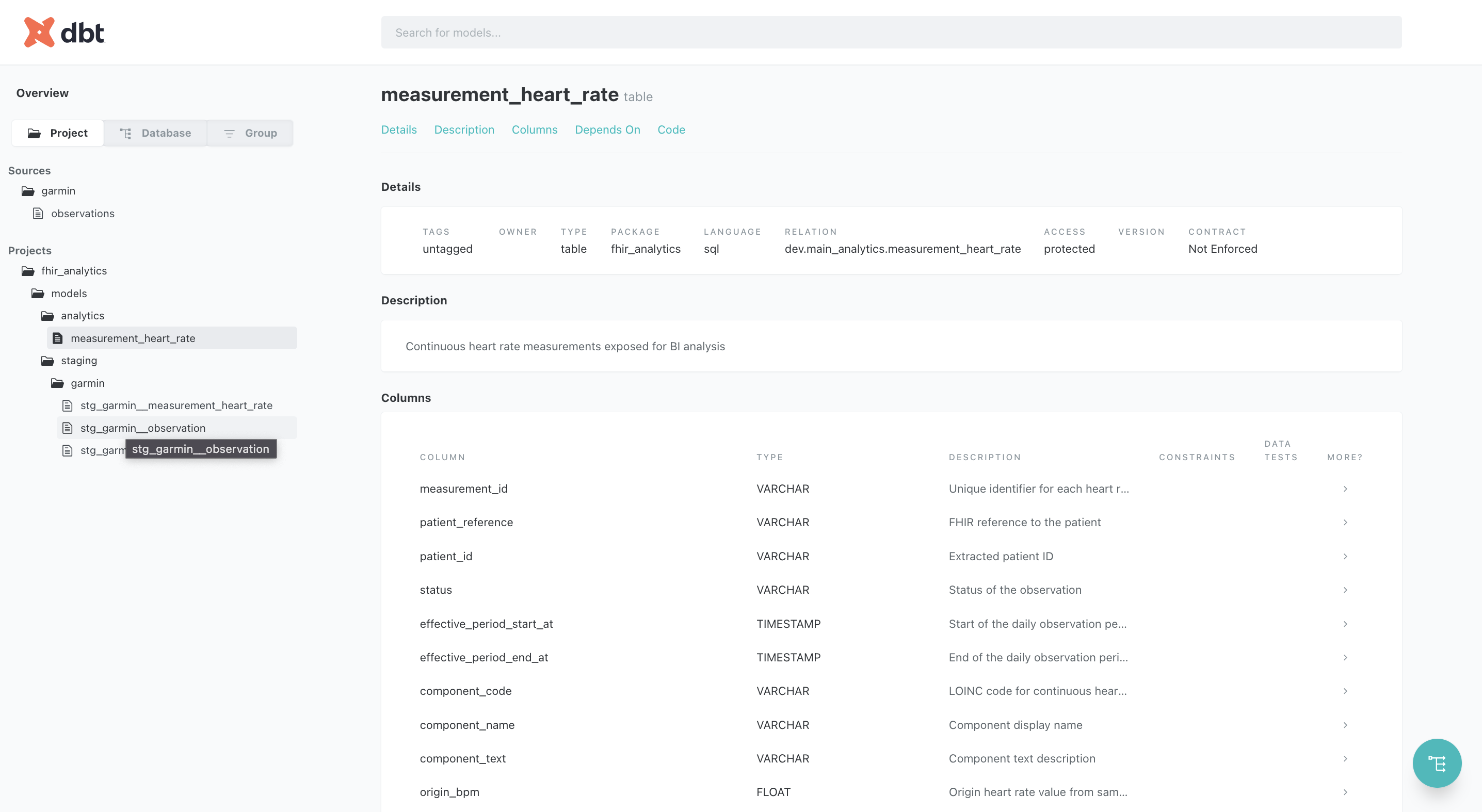Focus the Search for models field
Screen dimensions: 1482x812
891,32
